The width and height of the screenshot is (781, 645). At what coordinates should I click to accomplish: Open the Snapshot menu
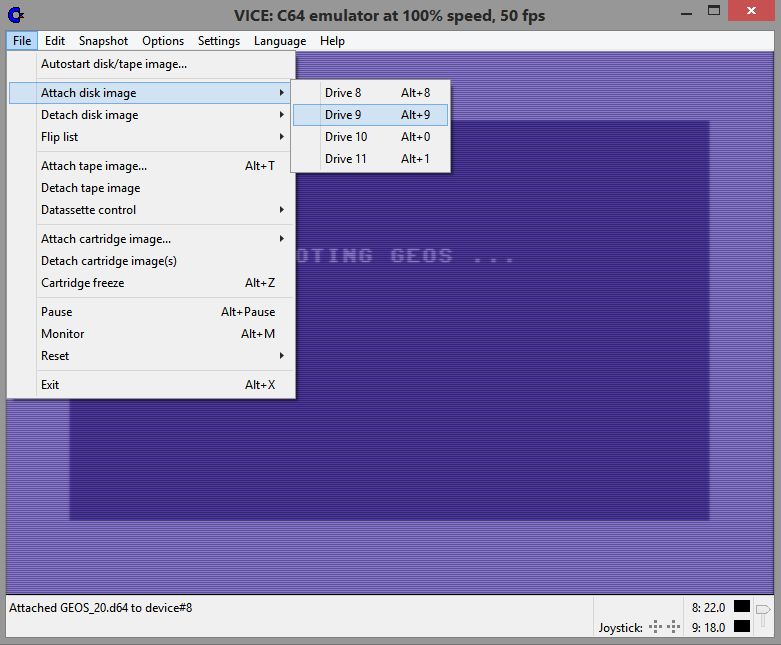[103, 41]
